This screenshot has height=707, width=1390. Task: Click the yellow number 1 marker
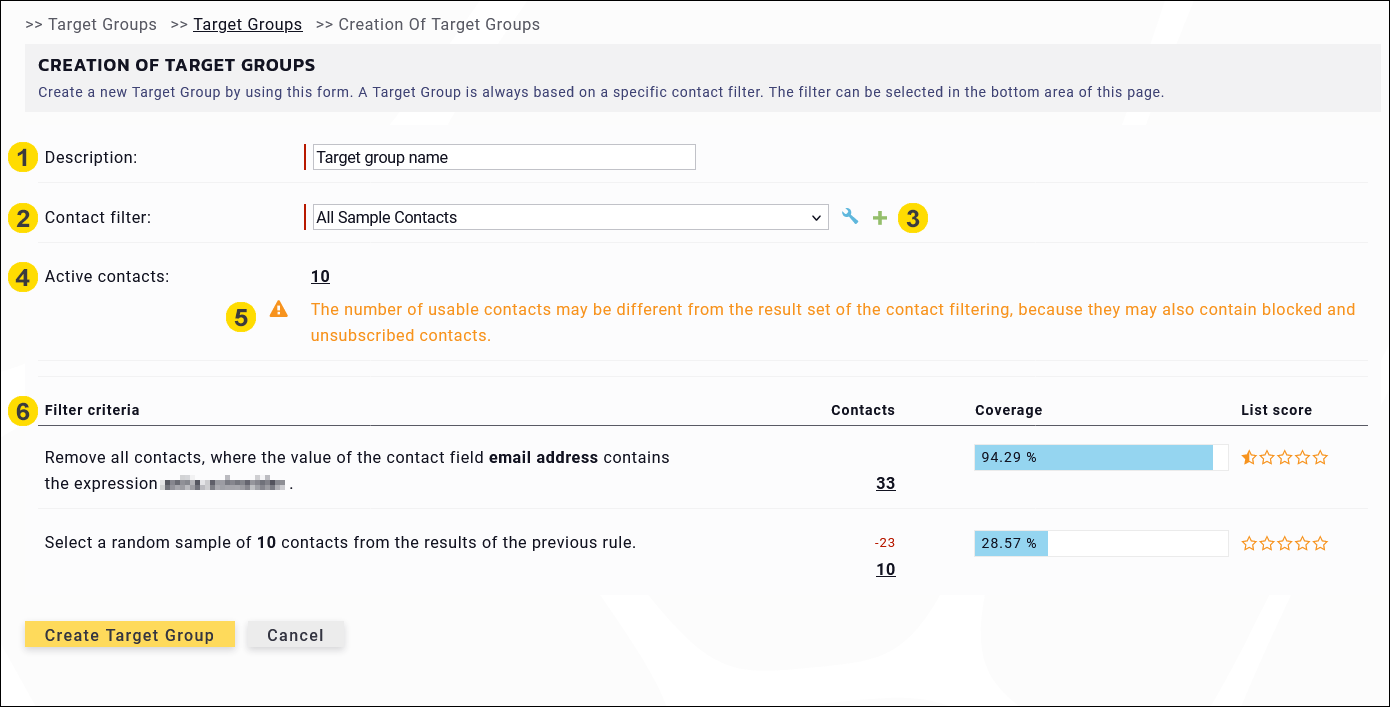tap(23, 158)
